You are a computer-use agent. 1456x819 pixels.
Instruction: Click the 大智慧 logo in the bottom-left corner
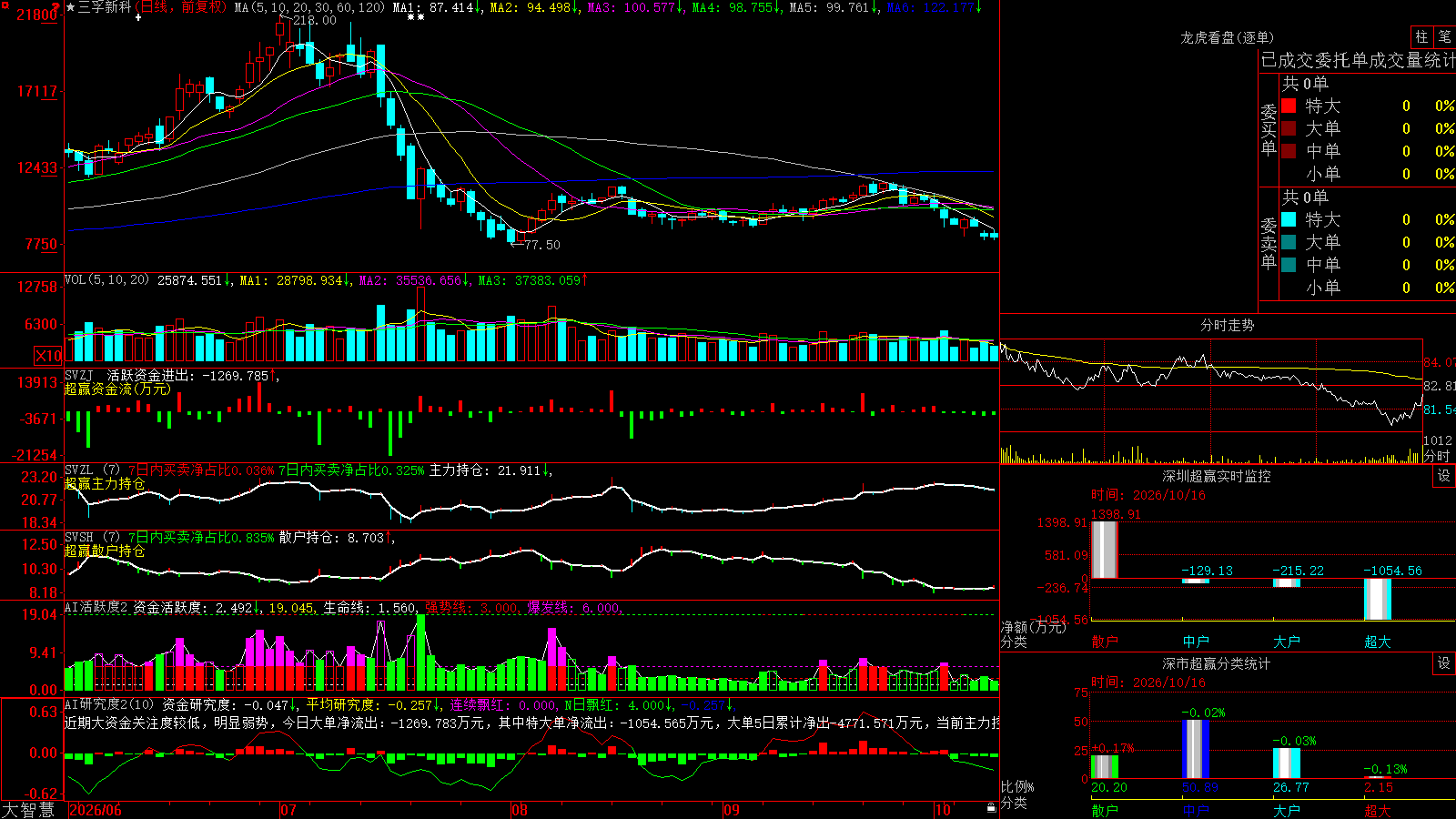tap(28, 810)
